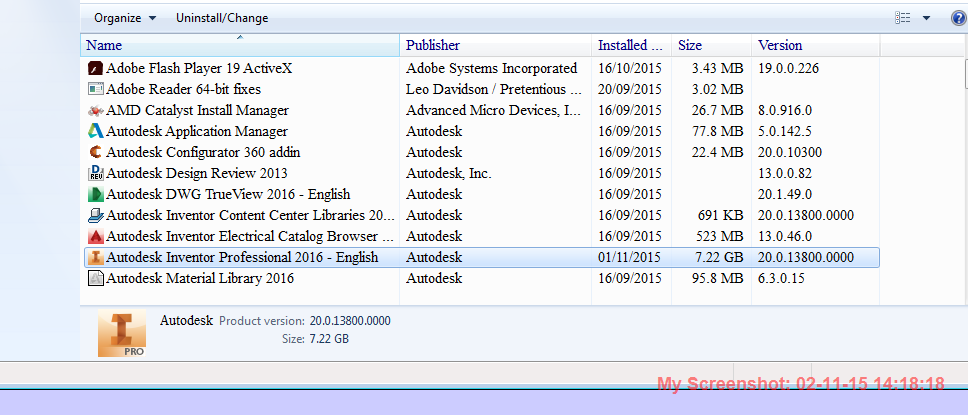Screen dimensions: 968x415
Task: Click the Autodesk Configurator 360 addin icon
Action: pyautogui.click(x=95, y=153)
